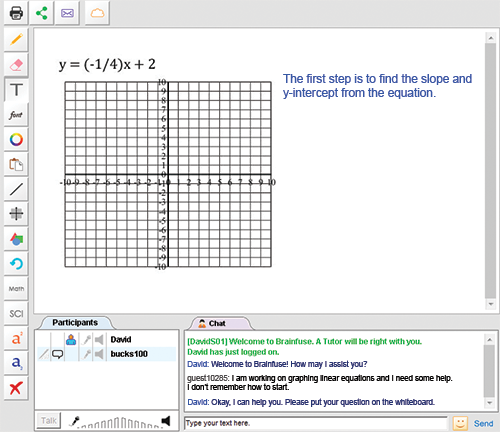
Task: Open the SCI symbols palette
Action: click(16, 314)
